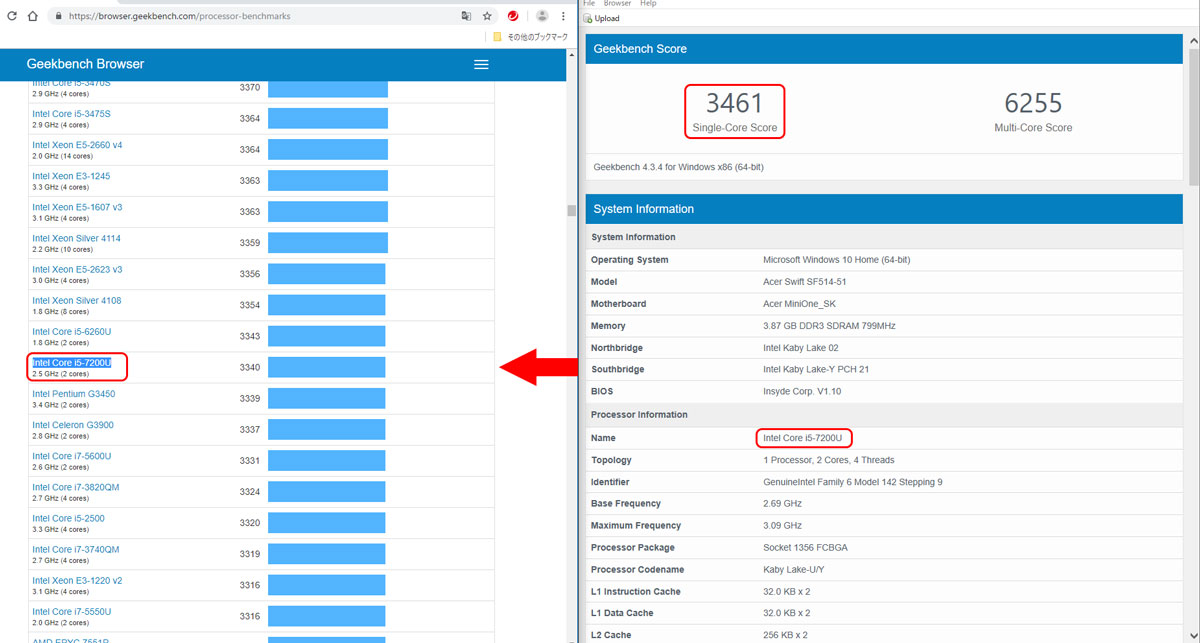Click the blue score bar for Celeron G3900
Viewport: 1200px width, 643px height.
coord(328,430)
